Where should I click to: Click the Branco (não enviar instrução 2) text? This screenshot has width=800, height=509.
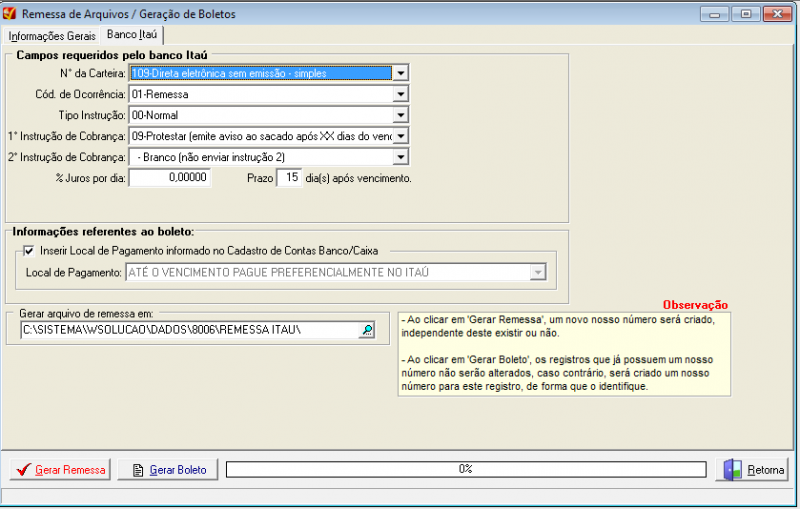[x=211, y=157]
